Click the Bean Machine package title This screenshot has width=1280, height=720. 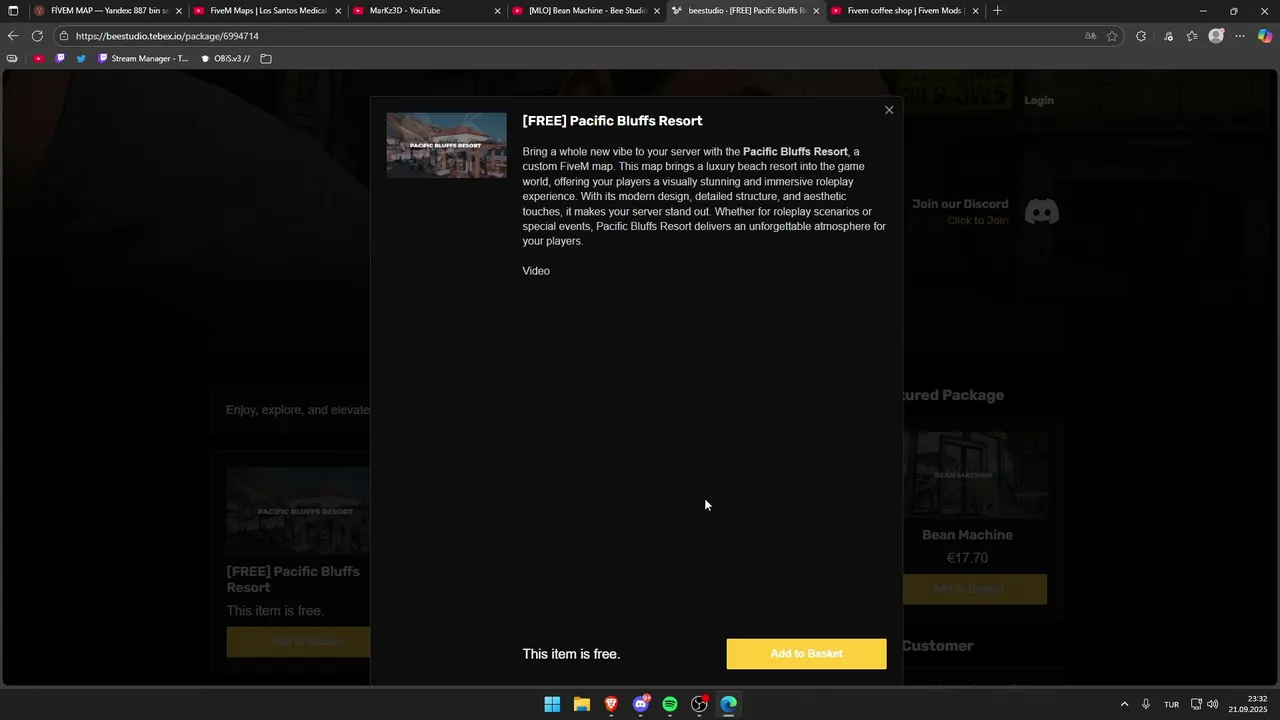967,535
